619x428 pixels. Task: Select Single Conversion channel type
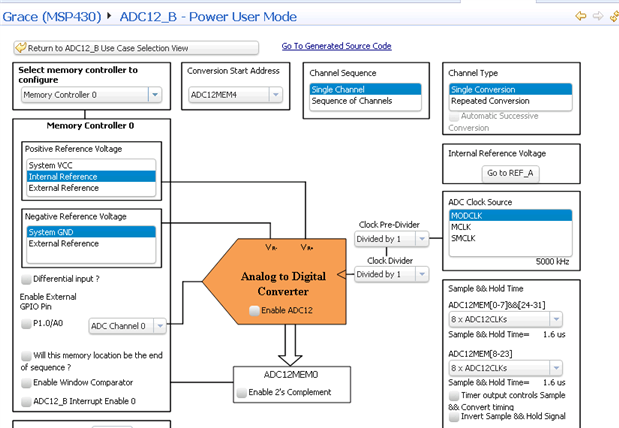(510, 89)
